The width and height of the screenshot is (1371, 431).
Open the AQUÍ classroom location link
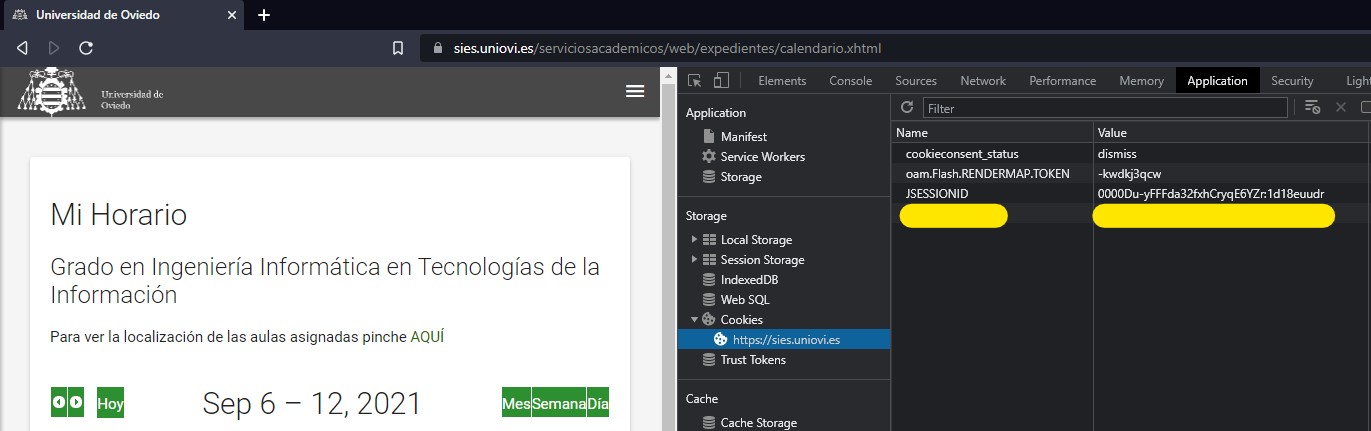click(427, 337)
